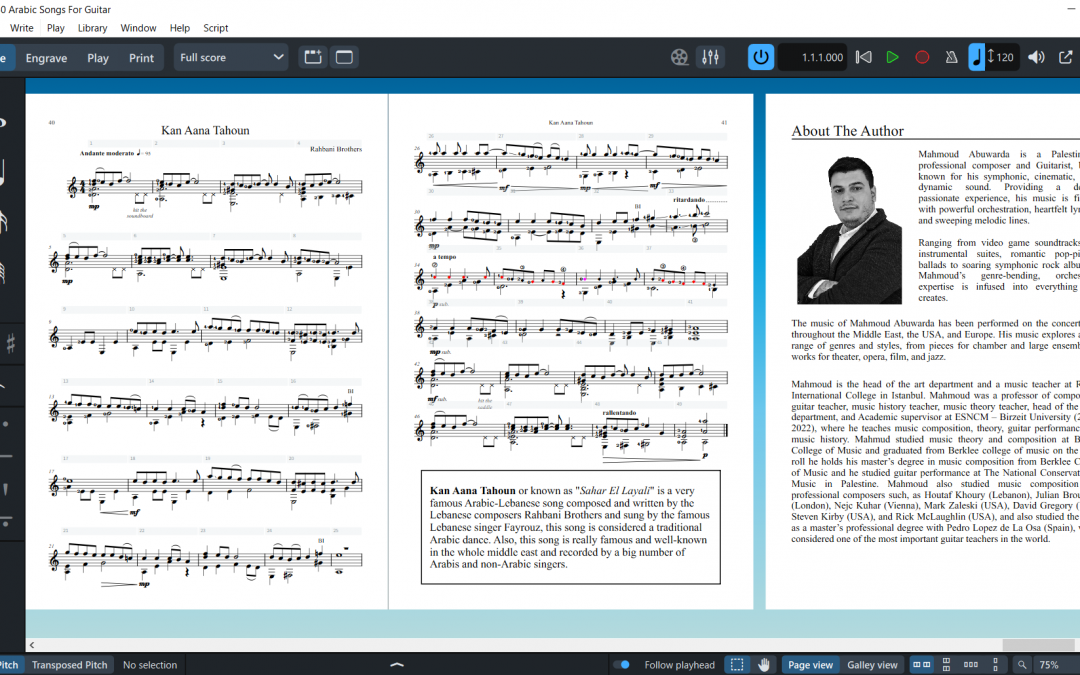Screen dimensions: 1080x675
Task: Click the zoom magnifier icon
Action: click(1022, 665)
